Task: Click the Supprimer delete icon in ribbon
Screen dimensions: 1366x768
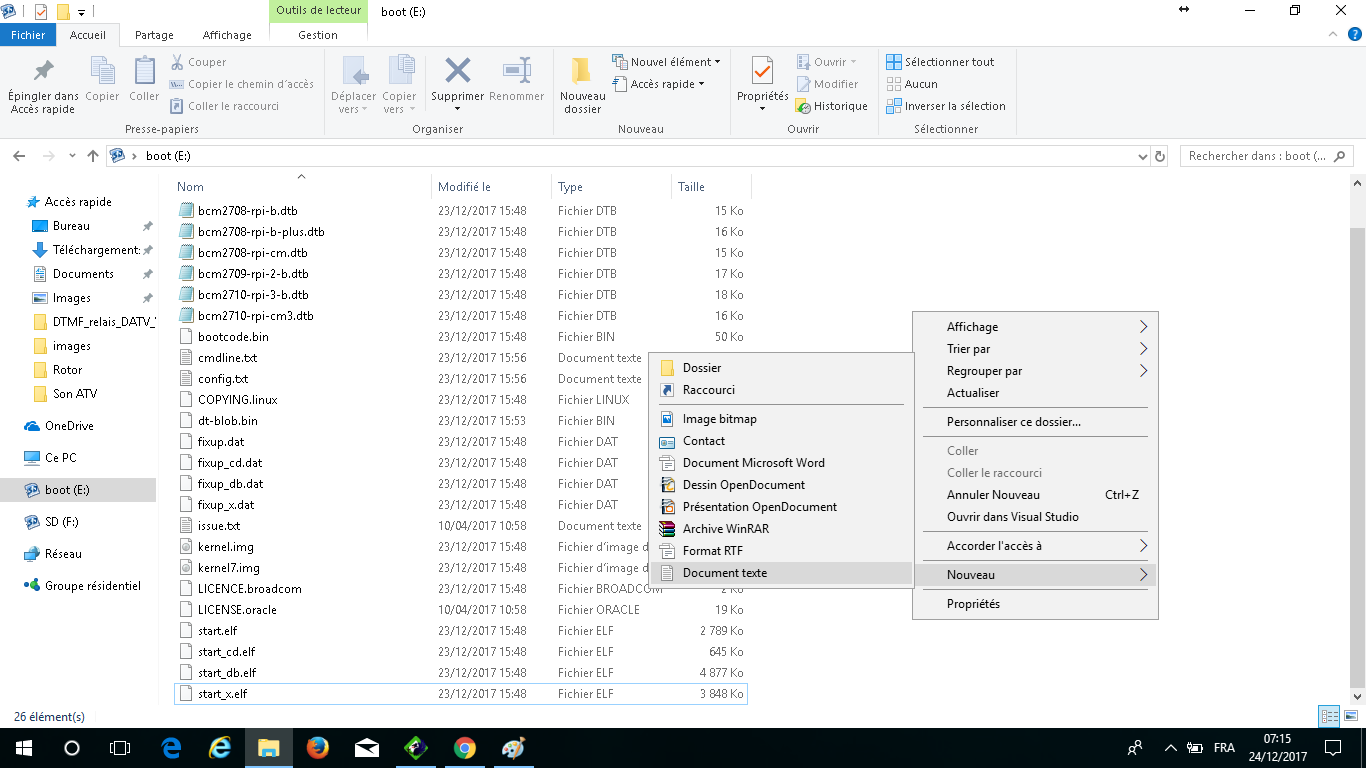Action: (457, 71)
